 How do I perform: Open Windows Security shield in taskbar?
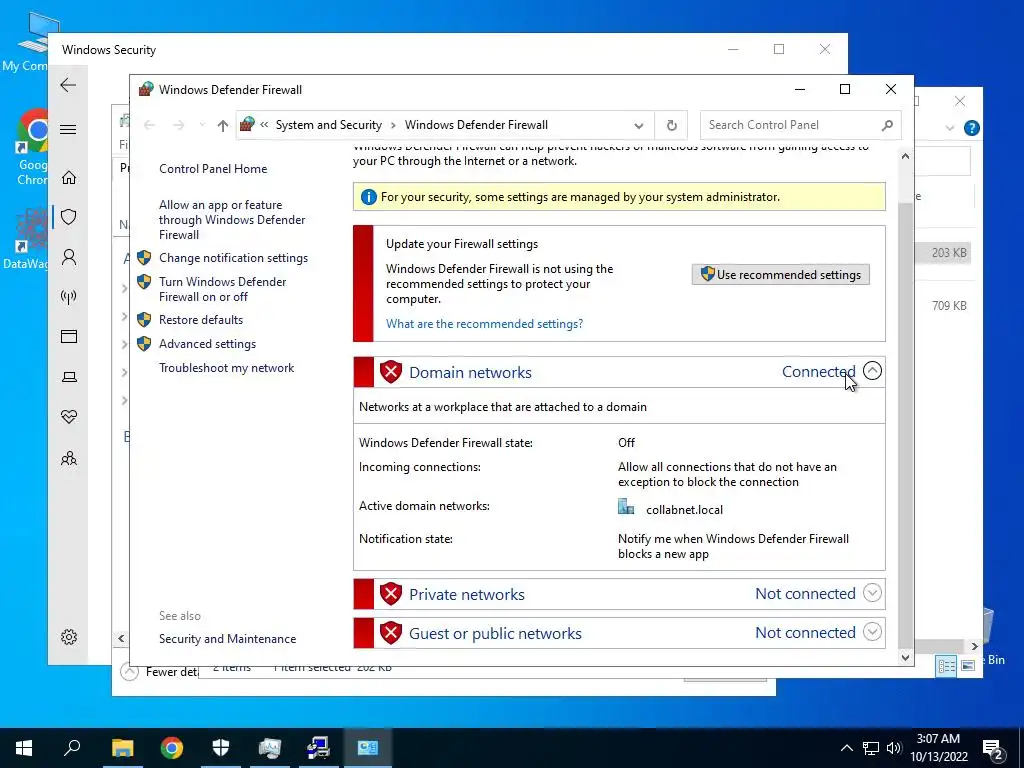pyautogui.click(x=221, y=748)
